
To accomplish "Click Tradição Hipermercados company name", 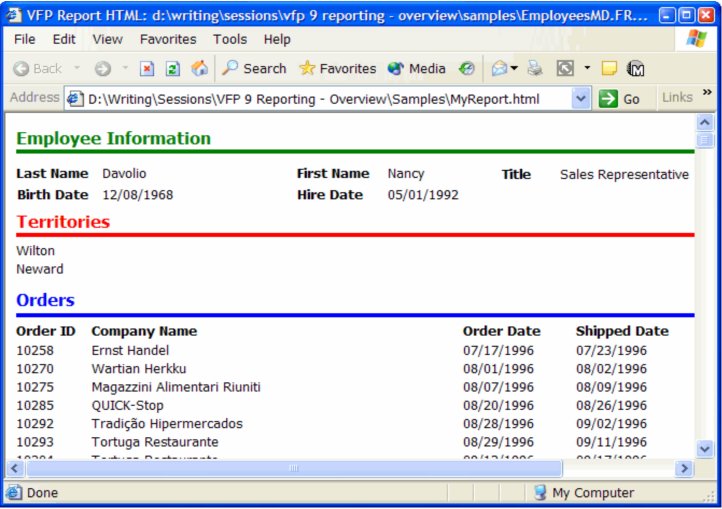I will coord(167,424).
